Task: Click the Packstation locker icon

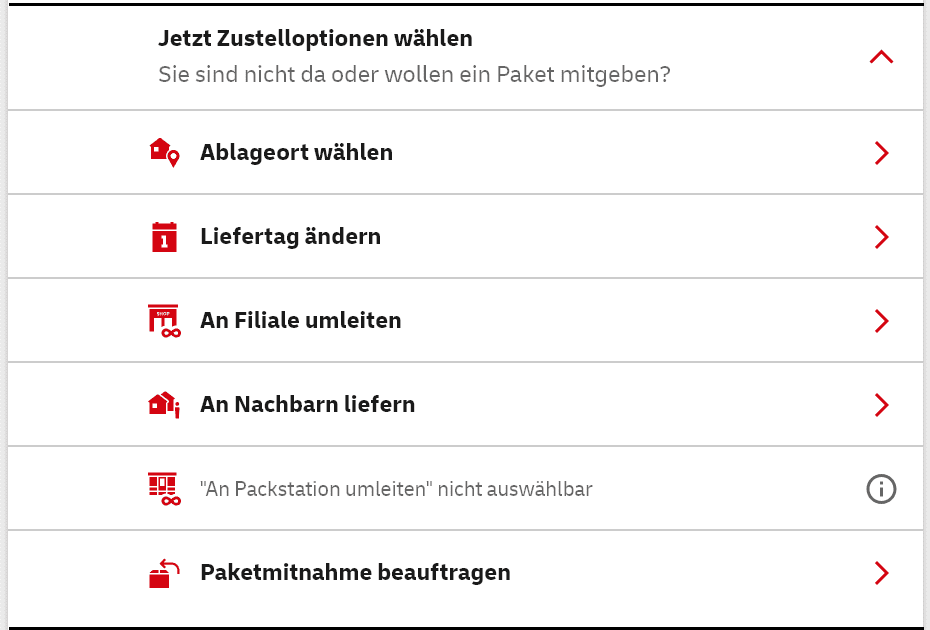Action: [x=163, y=489]
